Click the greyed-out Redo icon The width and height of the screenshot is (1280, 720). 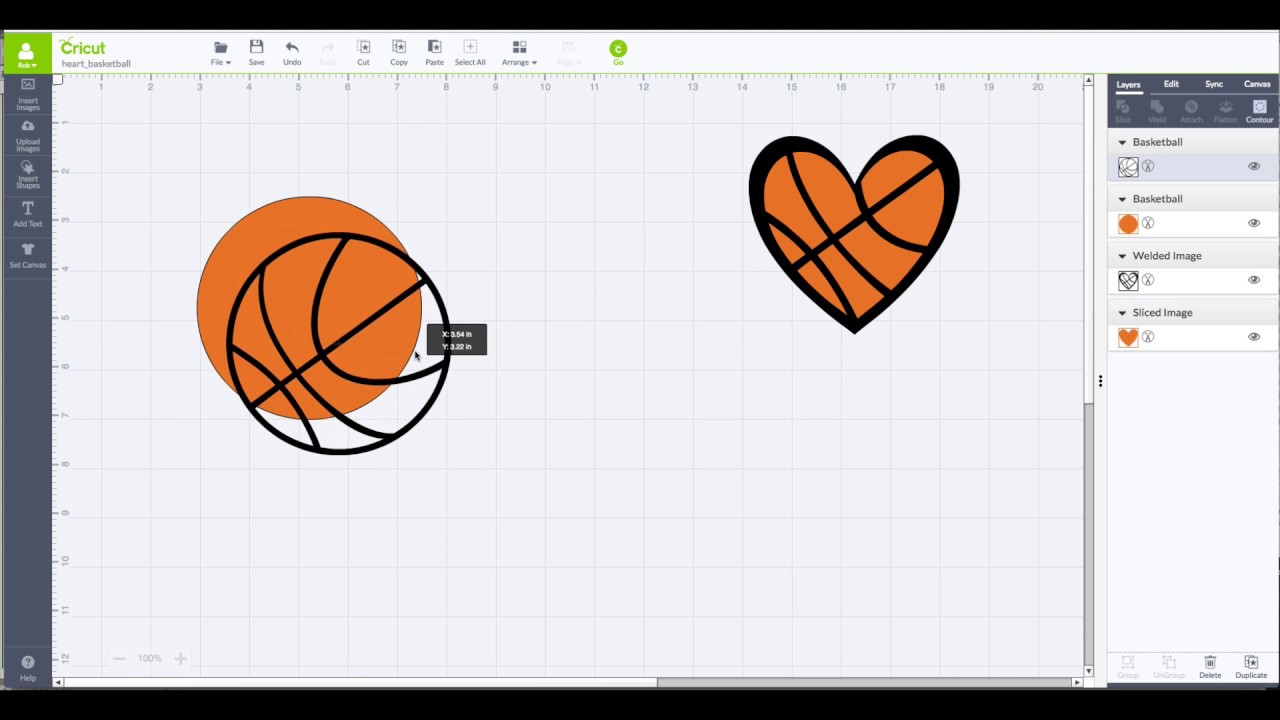tap(327, 53)
